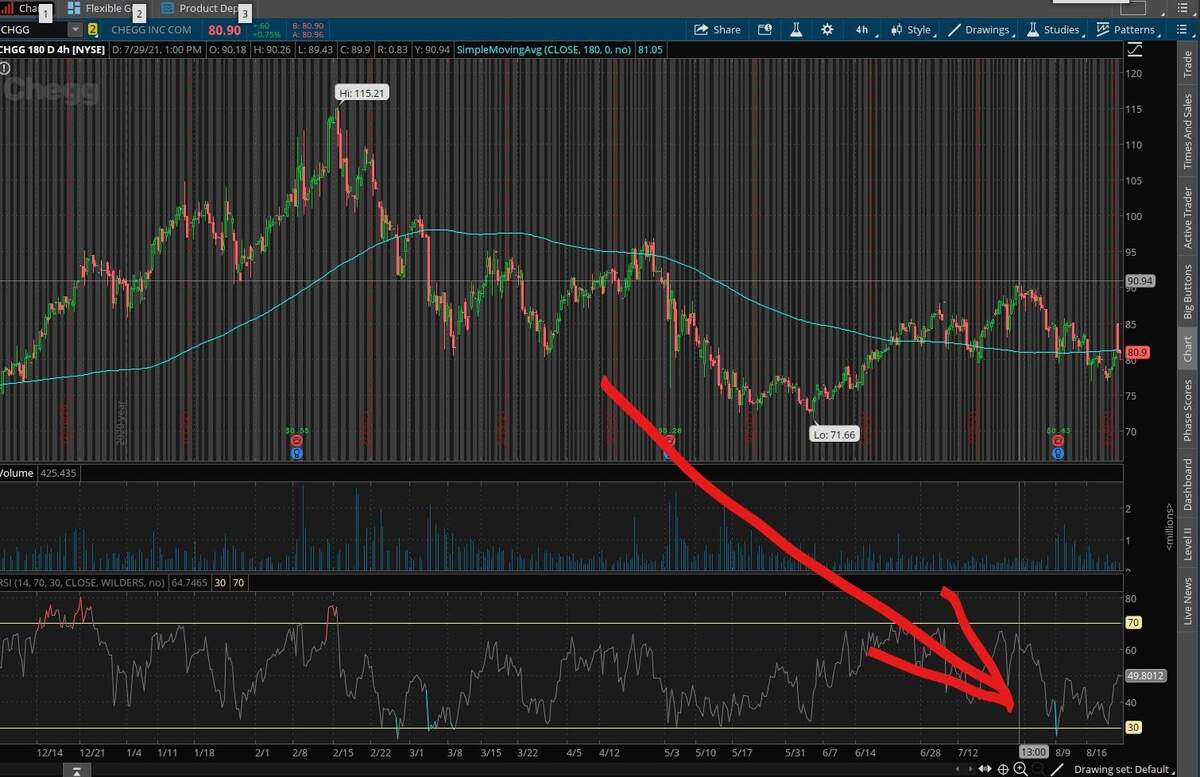Click the 13:00 time marker on the time axis
Image resolution: width=1200 pixels, height=777 pixels.
point(1033,750)
